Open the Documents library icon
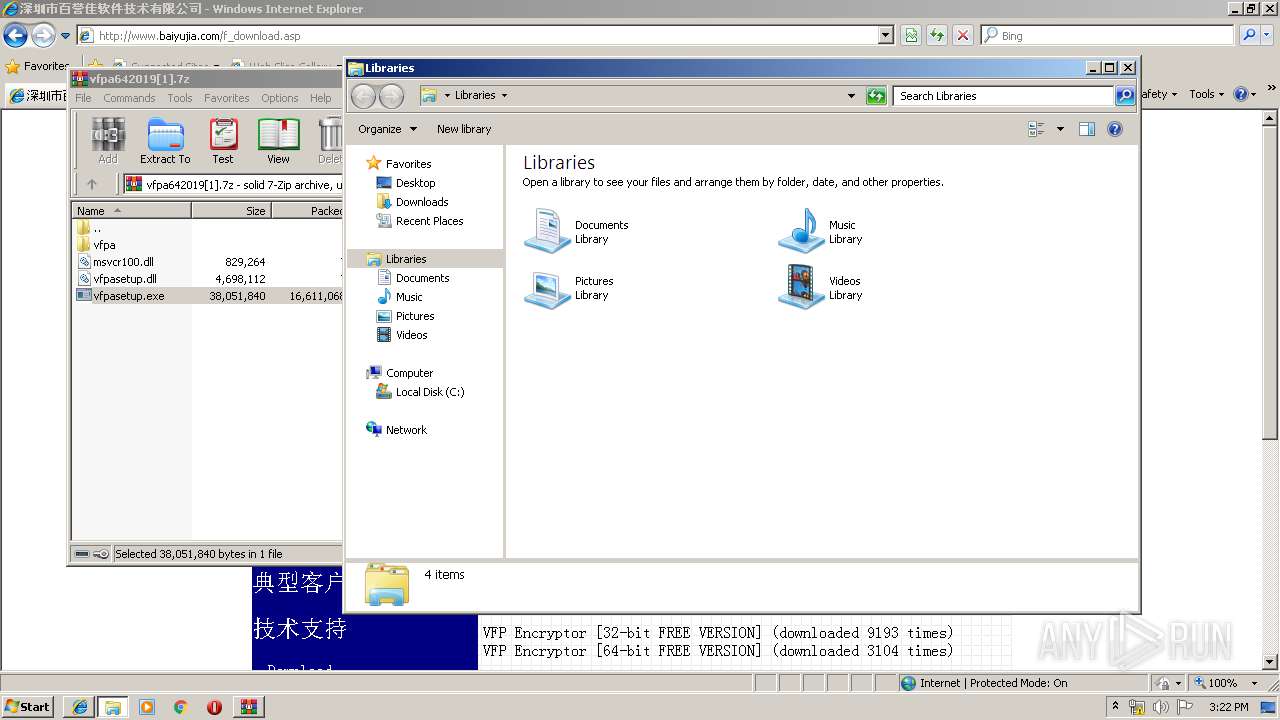The image size is (1280, 720). pos(547,231)
